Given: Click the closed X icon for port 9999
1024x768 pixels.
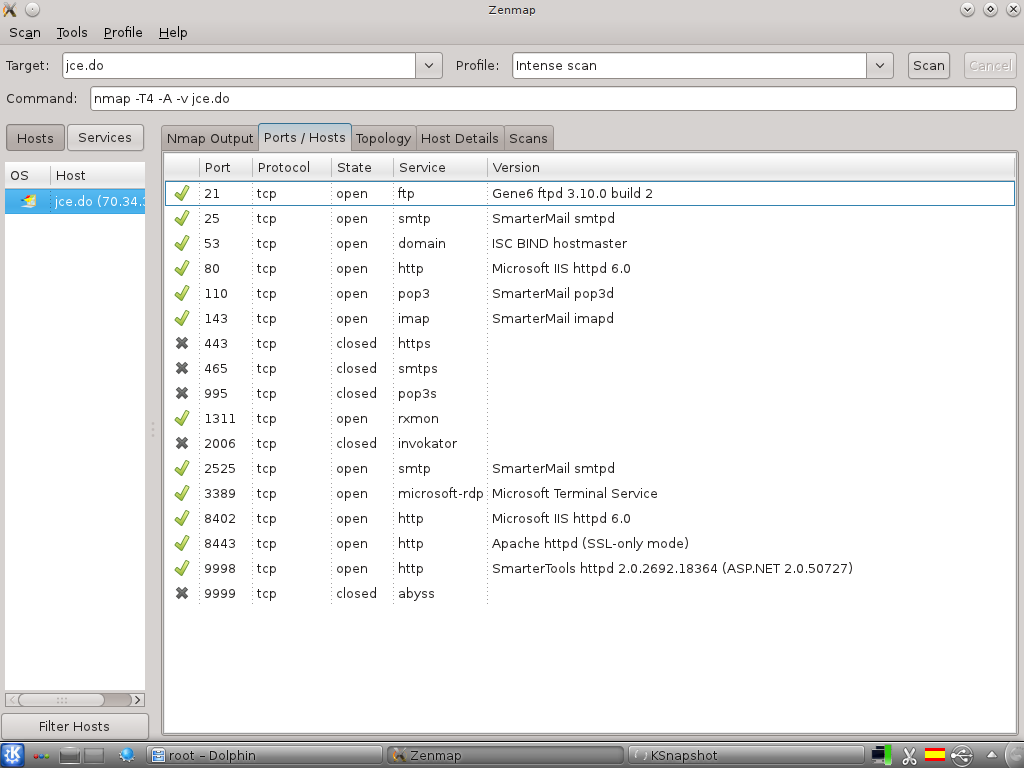Looking at the screenshot, I should (x=182, y=593).
